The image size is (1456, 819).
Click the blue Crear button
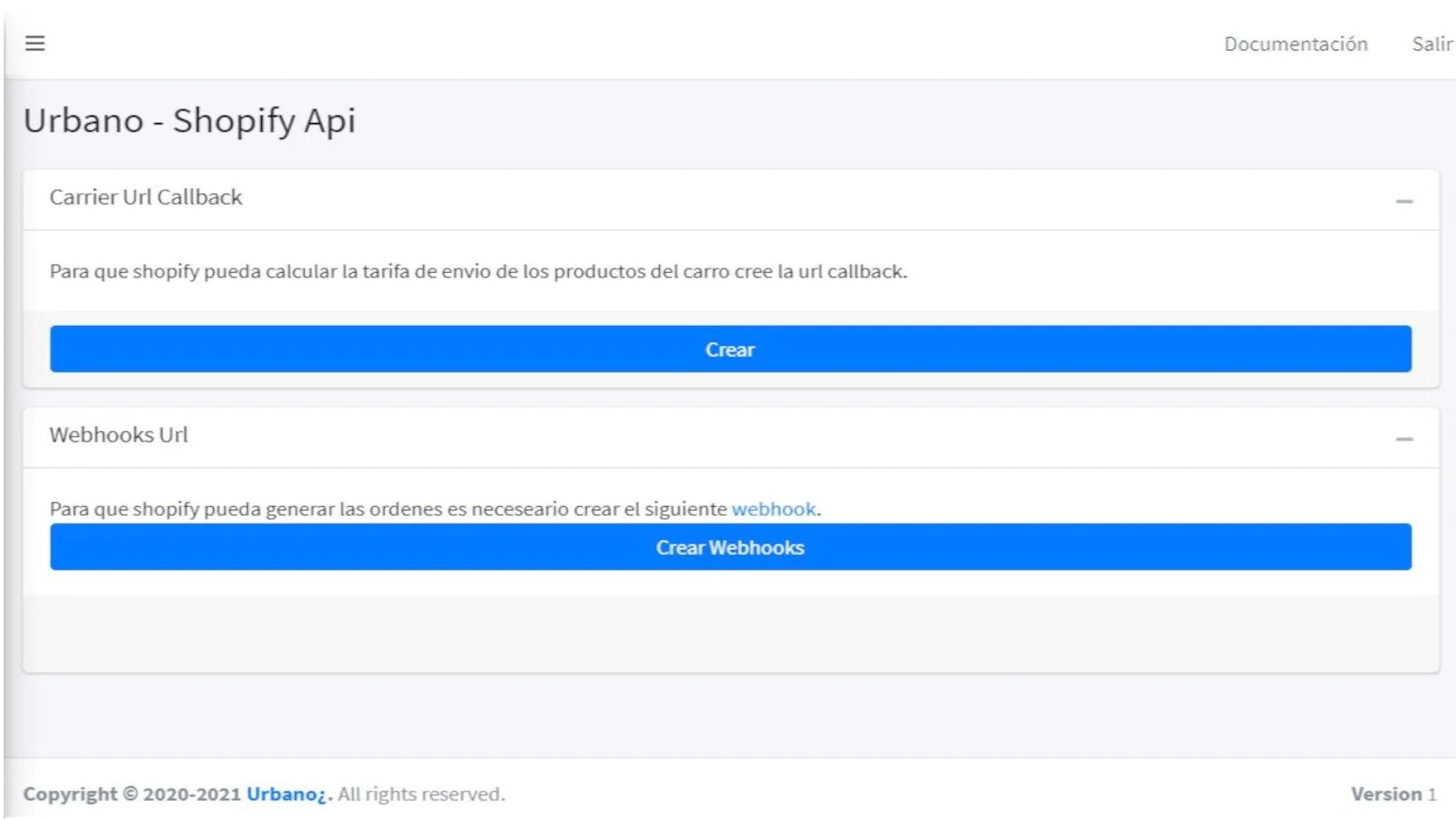coord(731,349)
